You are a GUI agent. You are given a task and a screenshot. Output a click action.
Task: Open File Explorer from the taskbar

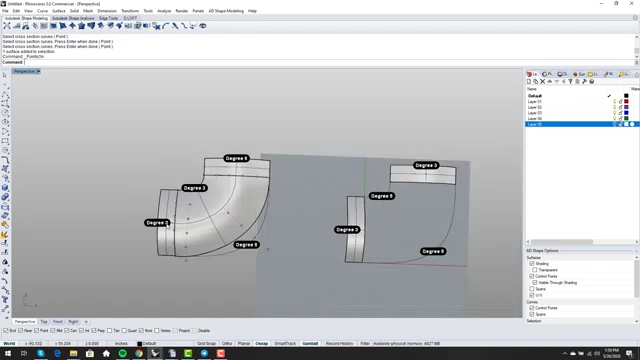point(73,353)
